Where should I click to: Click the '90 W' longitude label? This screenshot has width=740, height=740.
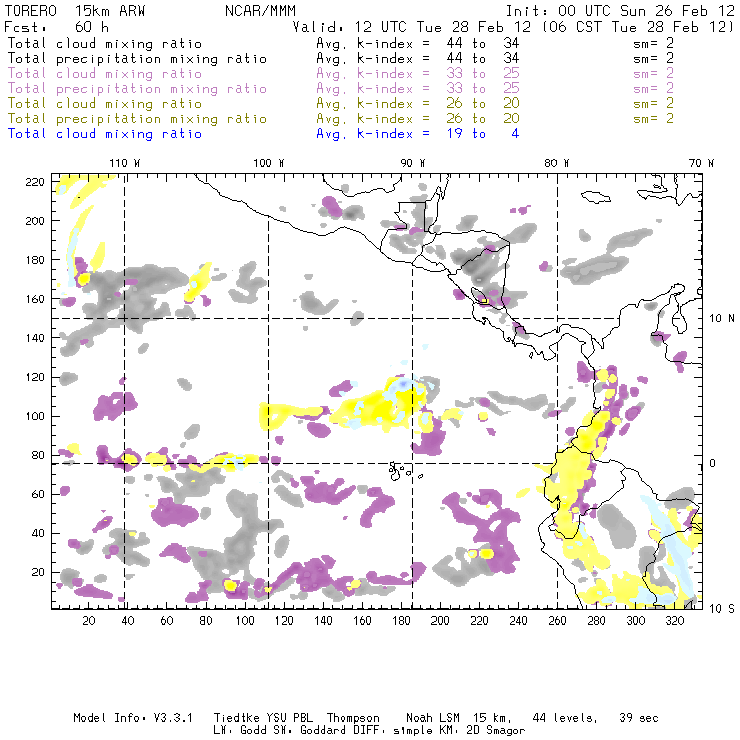(412, 163)
